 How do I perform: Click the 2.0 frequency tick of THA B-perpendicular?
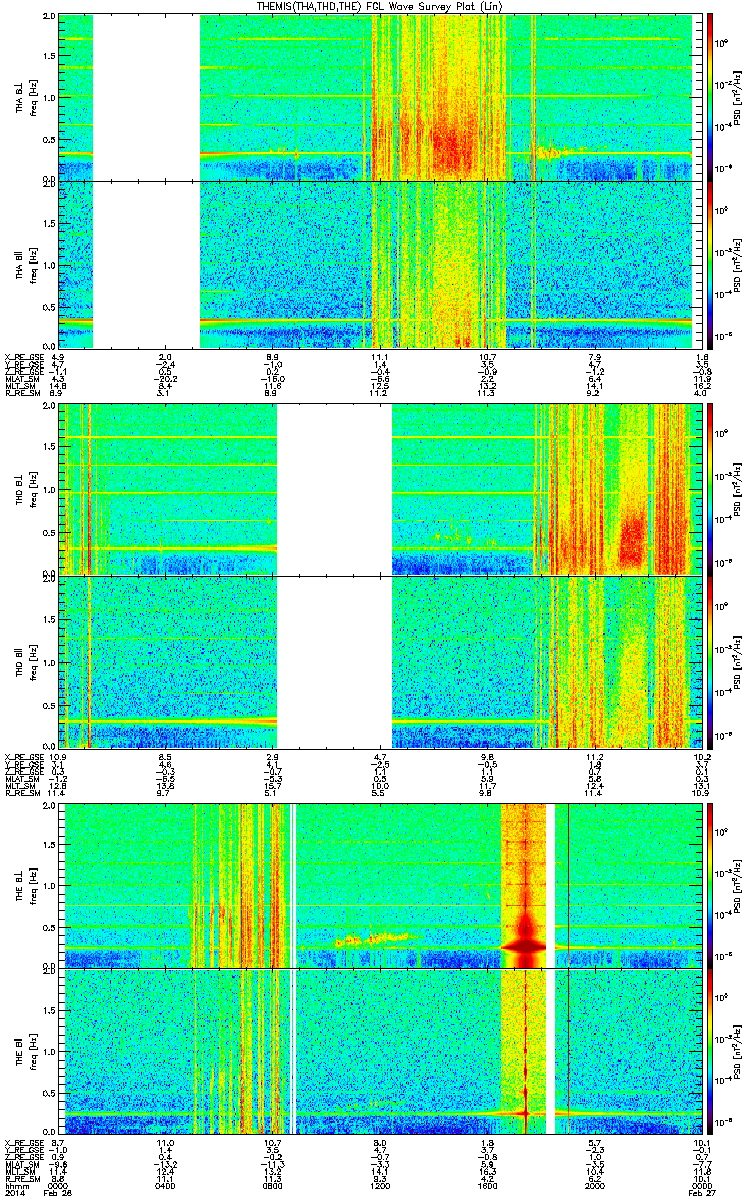pos(50,18)
